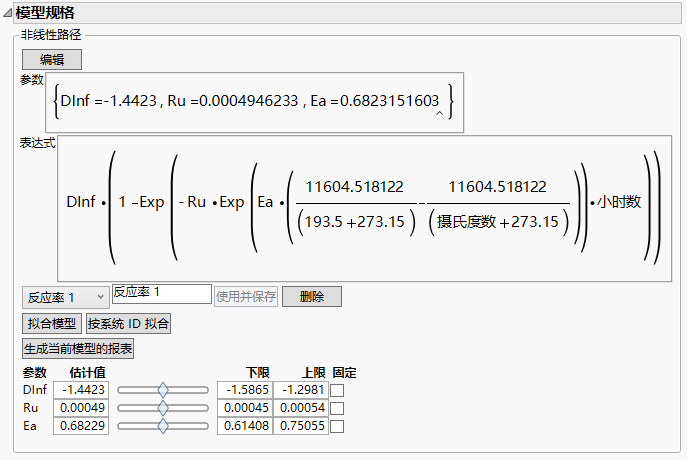Click the 按系统 ID 拟合 button
This screenshot has width=687, height=460.
point(128,324)
